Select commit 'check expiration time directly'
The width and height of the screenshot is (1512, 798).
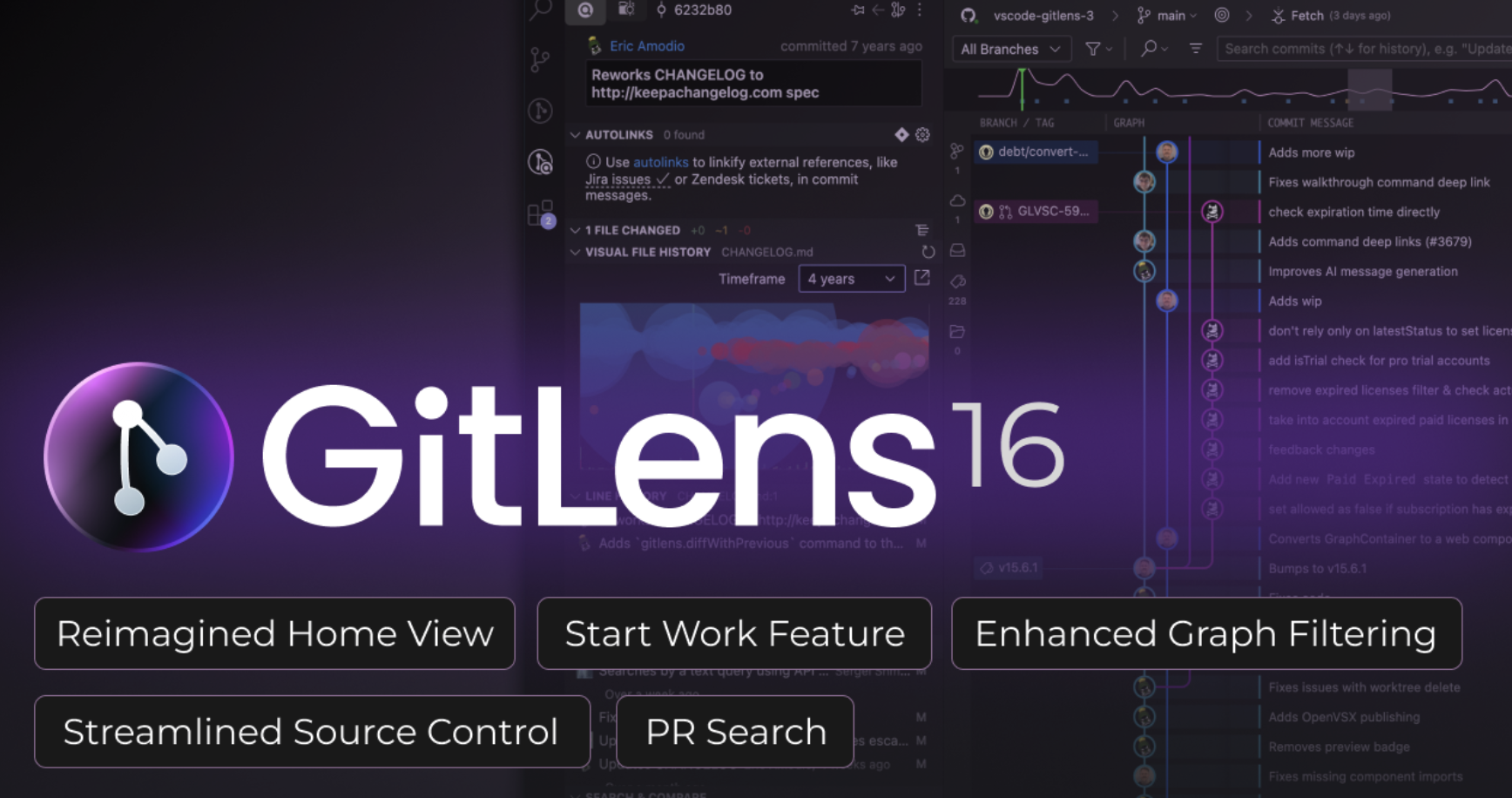click(1353, 212)
